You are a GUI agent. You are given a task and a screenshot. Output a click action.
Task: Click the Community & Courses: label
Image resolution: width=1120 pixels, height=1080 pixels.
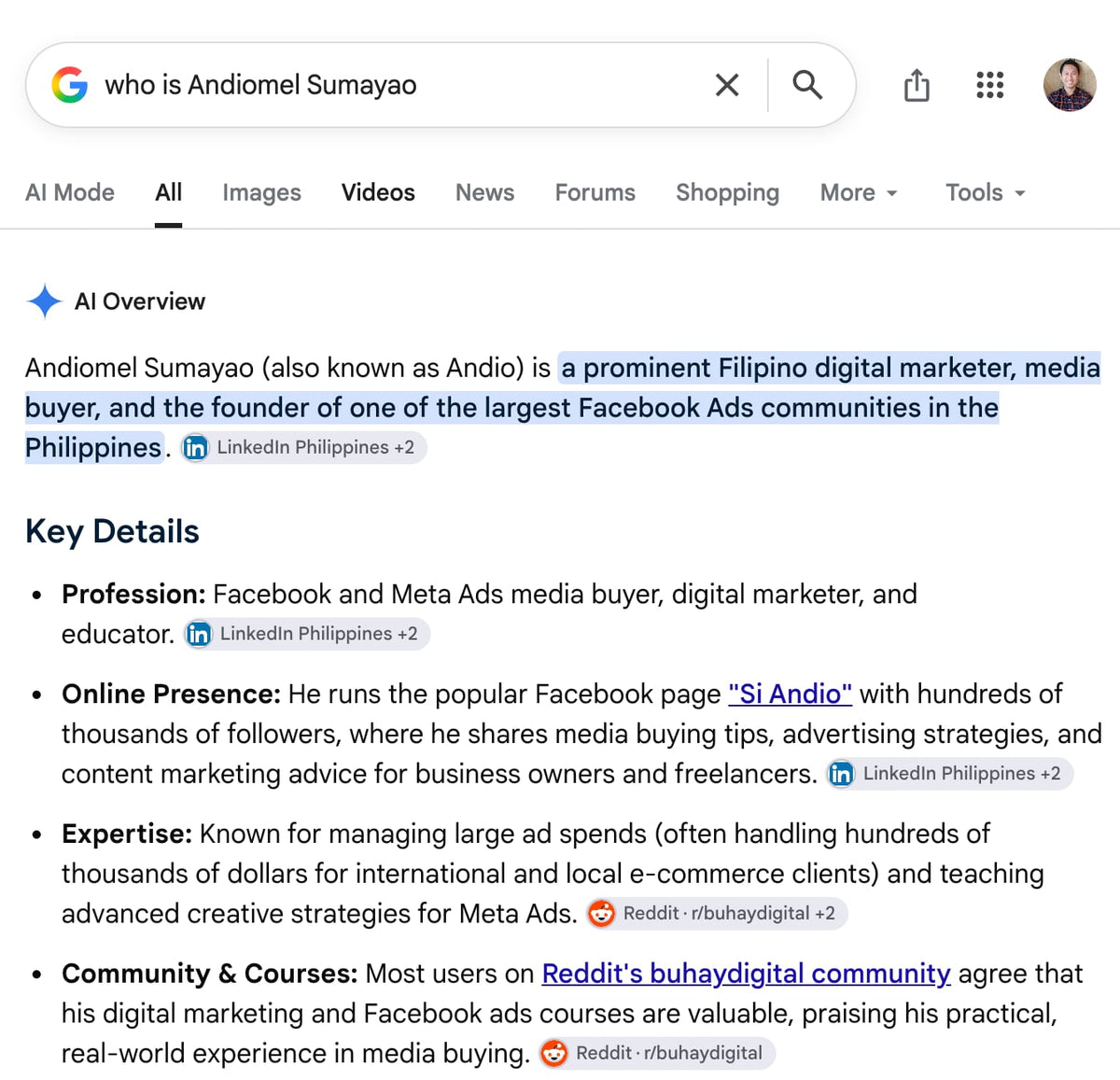[x=210, y=974]
